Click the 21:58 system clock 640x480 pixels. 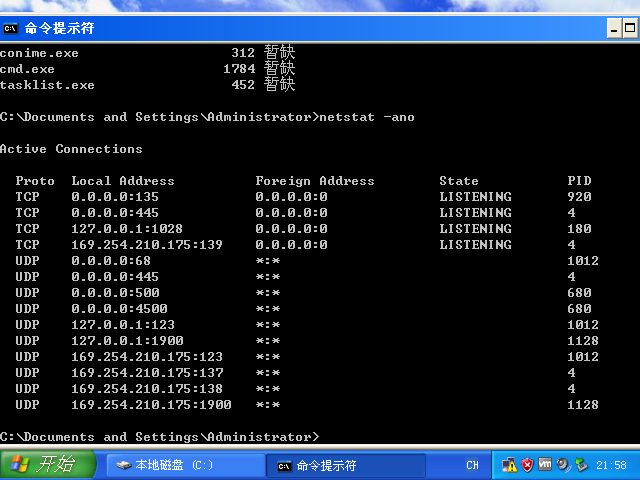coord(611,465)
